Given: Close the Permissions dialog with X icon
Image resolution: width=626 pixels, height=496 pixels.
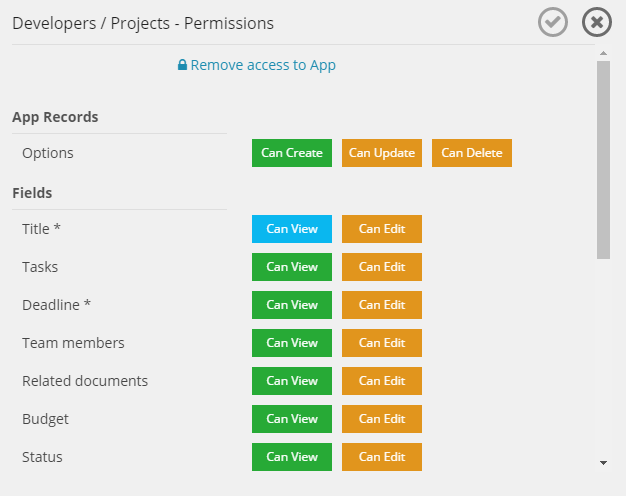Looking at the screenshot, I should tap(596, 22).
